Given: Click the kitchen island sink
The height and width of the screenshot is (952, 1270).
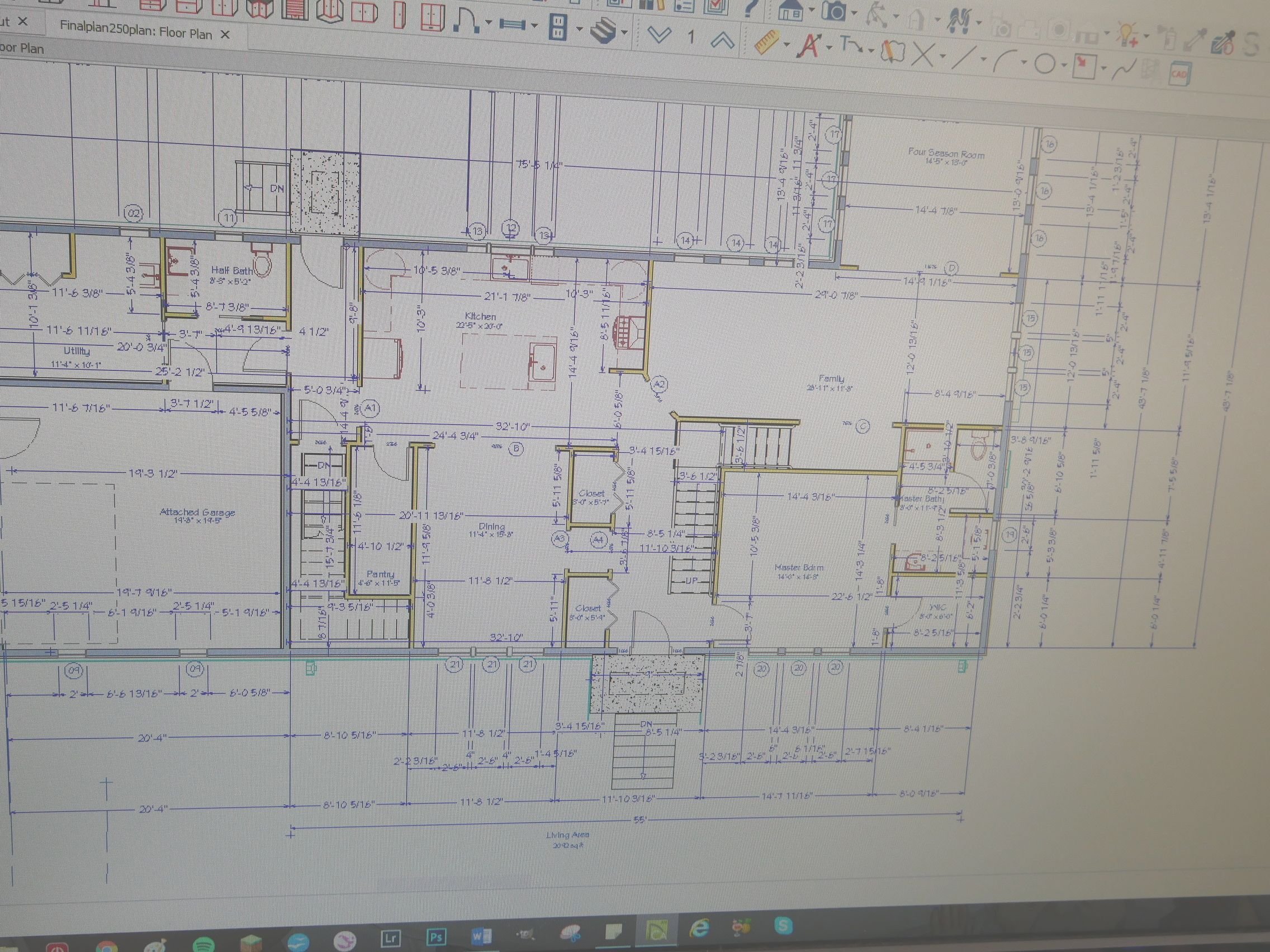Looking at the screenshot, I should [x=542, y=361].
